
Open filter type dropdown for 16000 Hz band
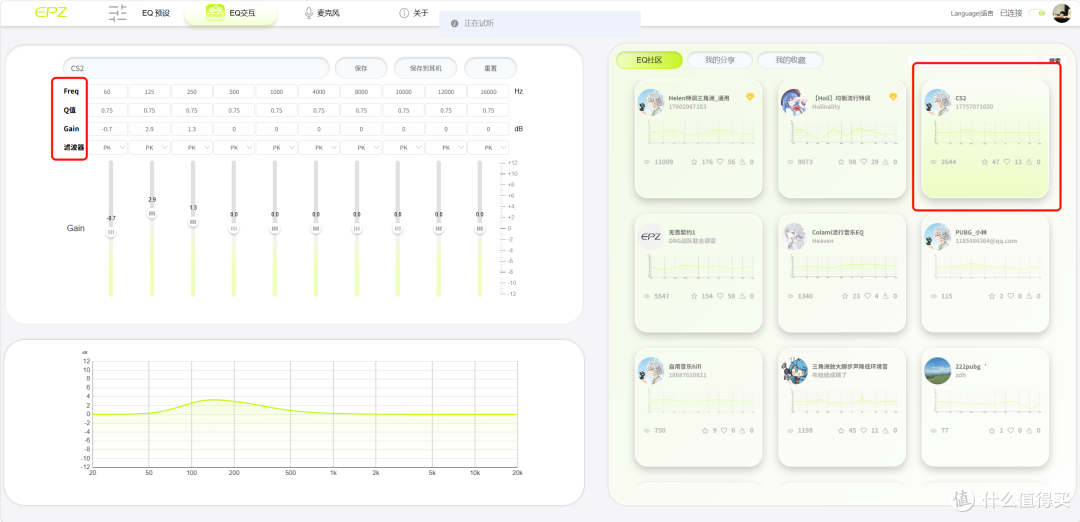click(x=488, y=147)
